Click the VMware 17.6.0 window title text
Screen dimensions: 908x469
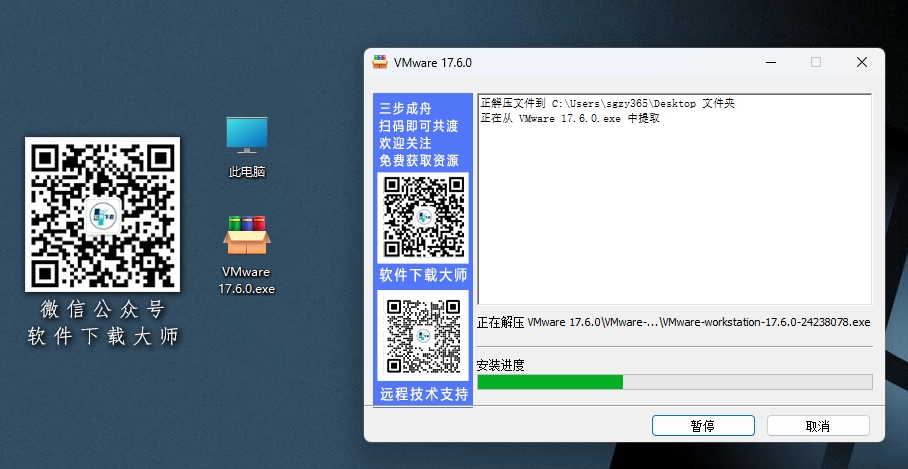(433, 63)
